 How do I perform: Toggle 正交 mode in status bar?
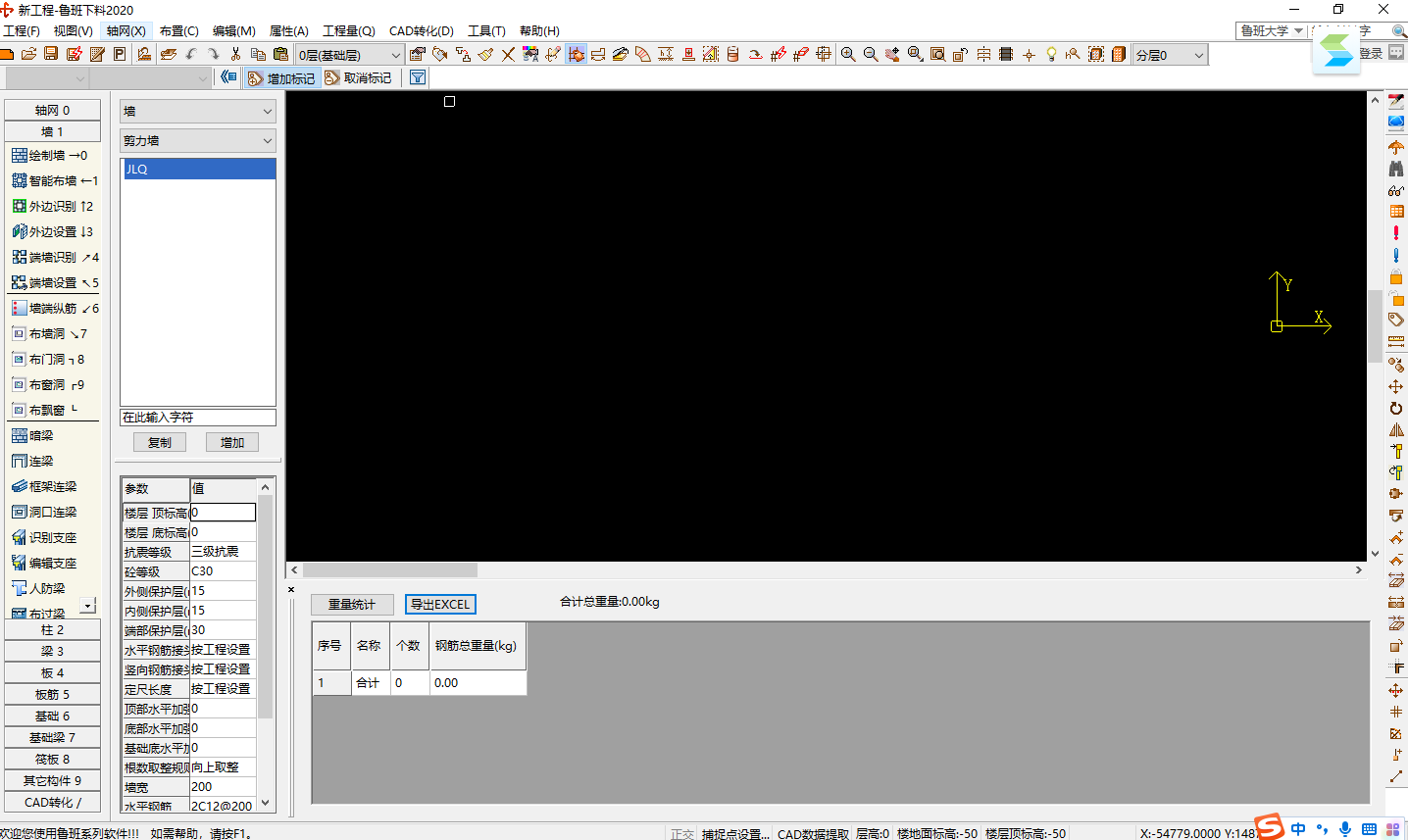pos(682,834)
